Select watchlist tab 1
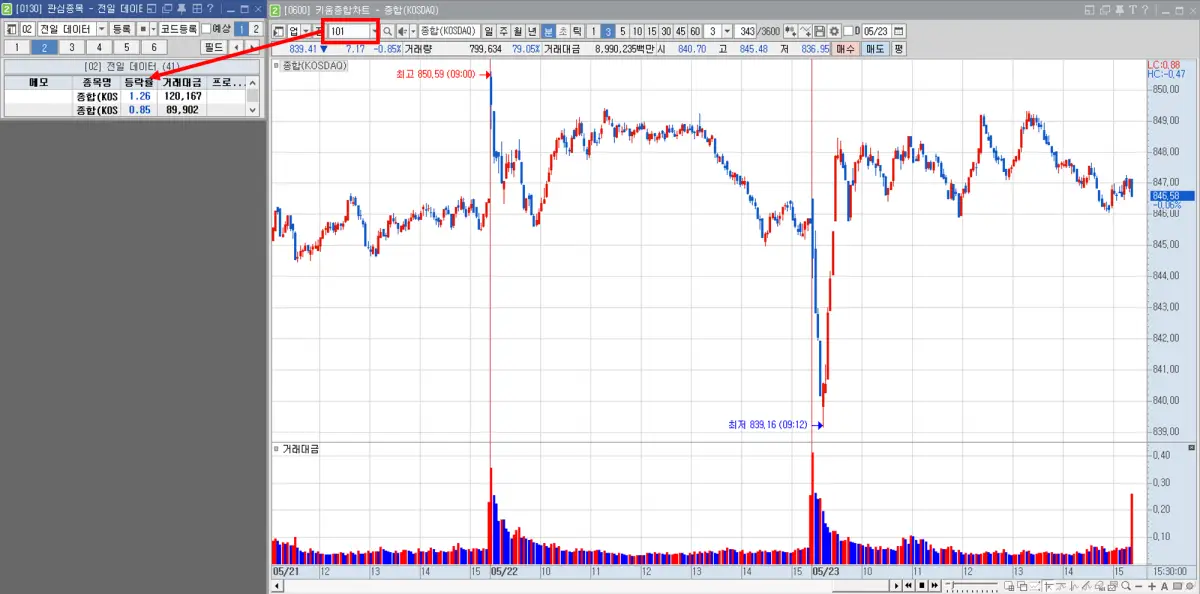The height and width of the screenshot is (594, 1200). coord(17,47)
